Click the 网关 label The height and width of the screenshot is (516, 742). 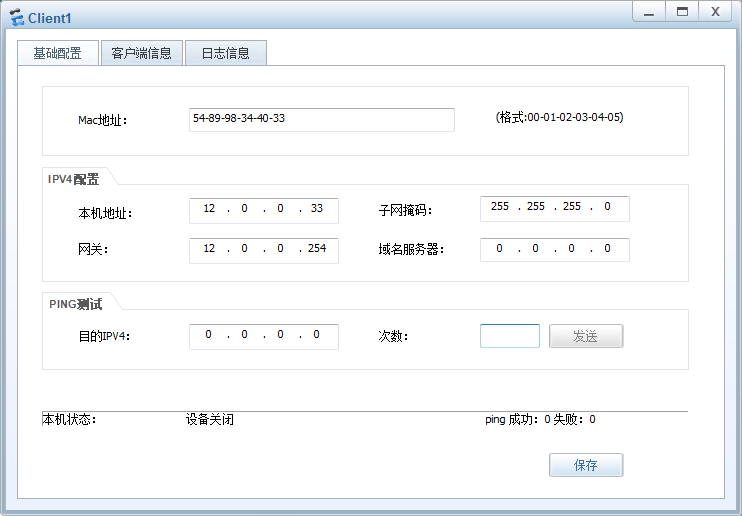(x=93, y=249)
